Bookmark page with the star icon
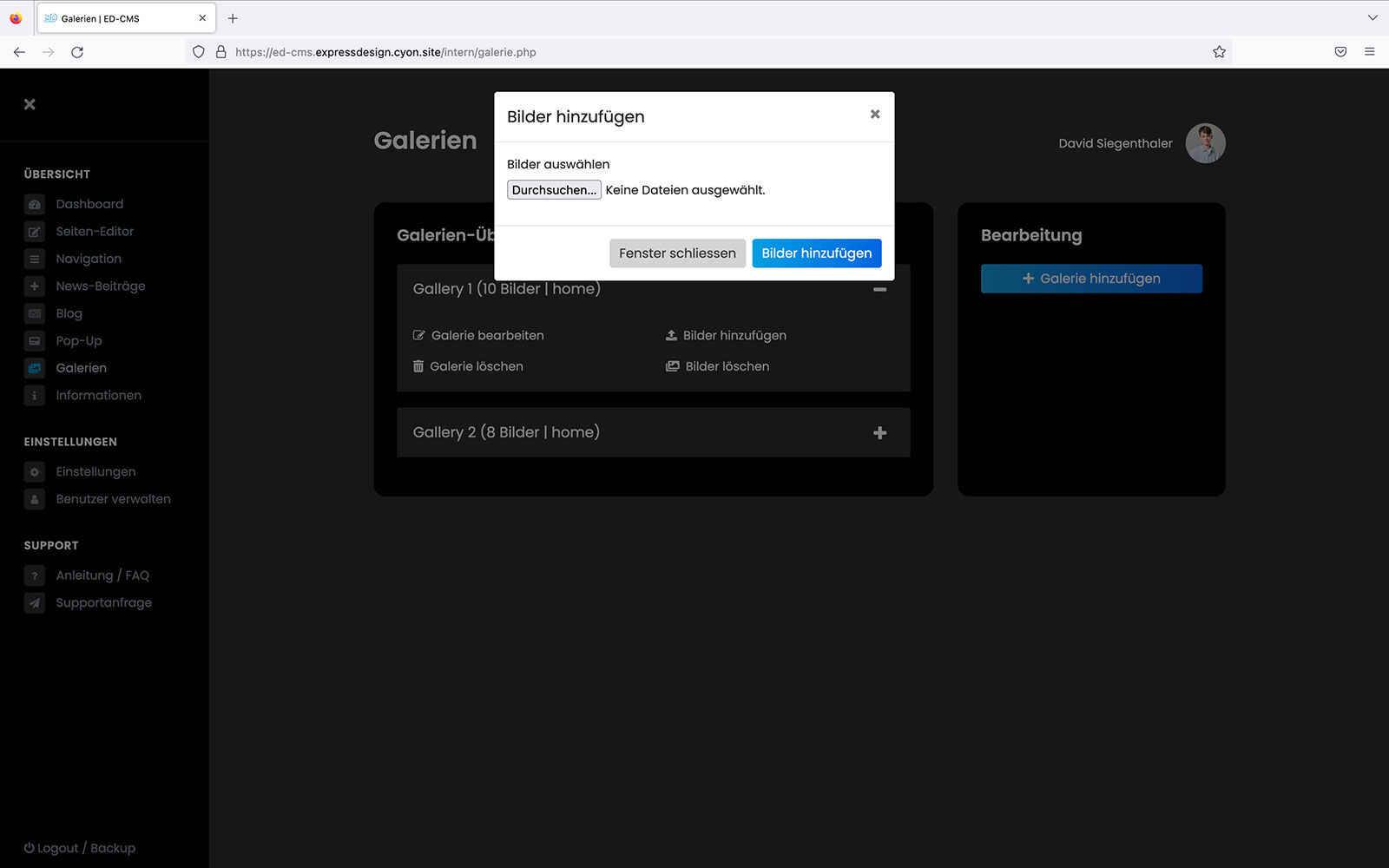This screenshot has width=1389, height=868. 1219,52
